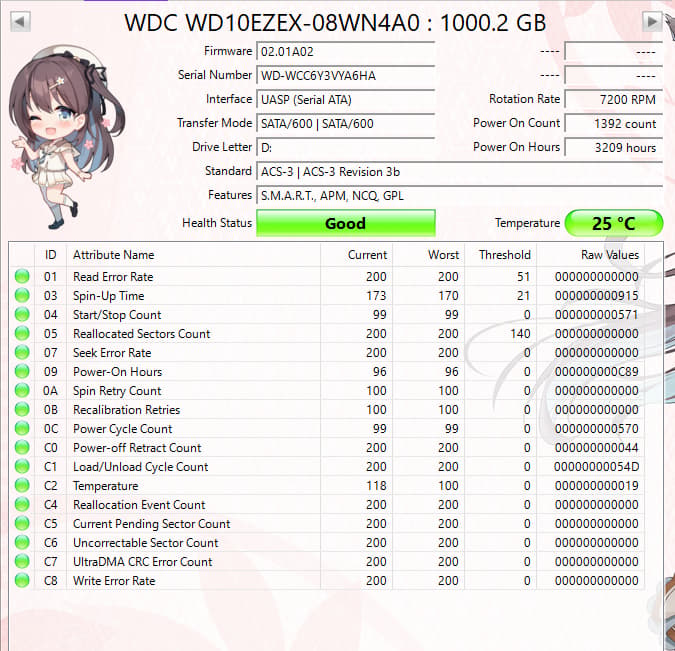Viewport: 675px width, 651px height.
Task: Click status icon for Load/Unload Cycle Count
Action: pos(22,466)
